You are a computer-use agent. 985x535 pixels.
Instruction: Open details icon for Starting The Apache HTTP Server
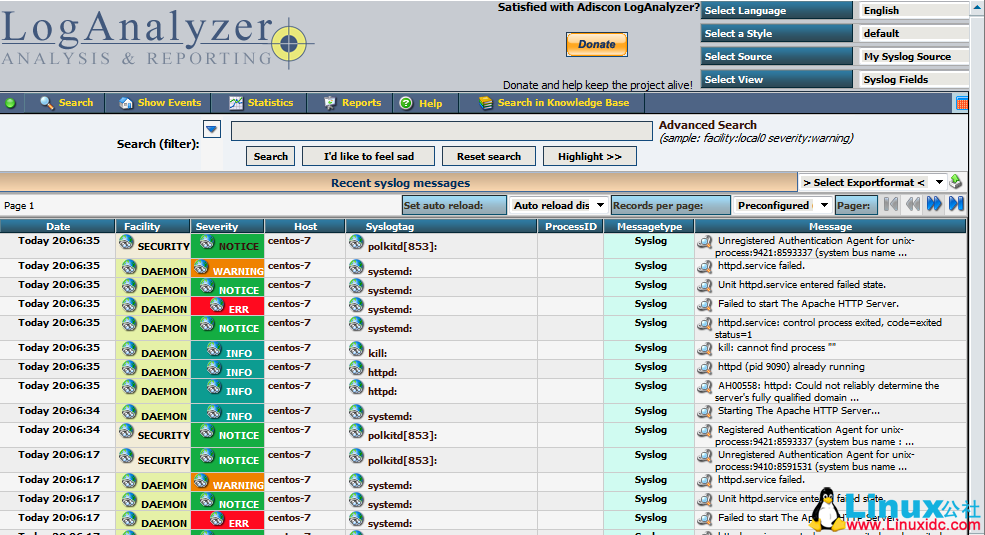[705, 412]
